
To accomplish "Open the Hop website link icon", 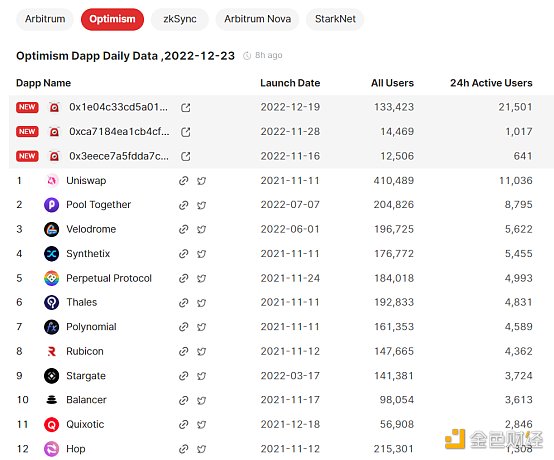I will coord(183,449).
